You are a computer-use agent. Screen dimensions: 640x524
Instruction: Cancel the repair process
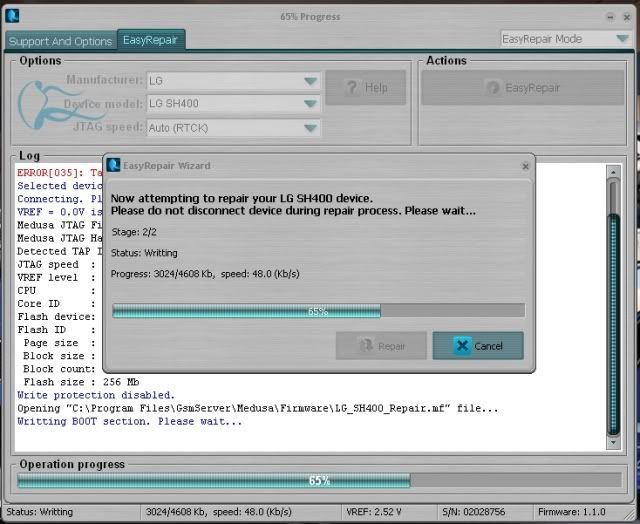point(478,346)
